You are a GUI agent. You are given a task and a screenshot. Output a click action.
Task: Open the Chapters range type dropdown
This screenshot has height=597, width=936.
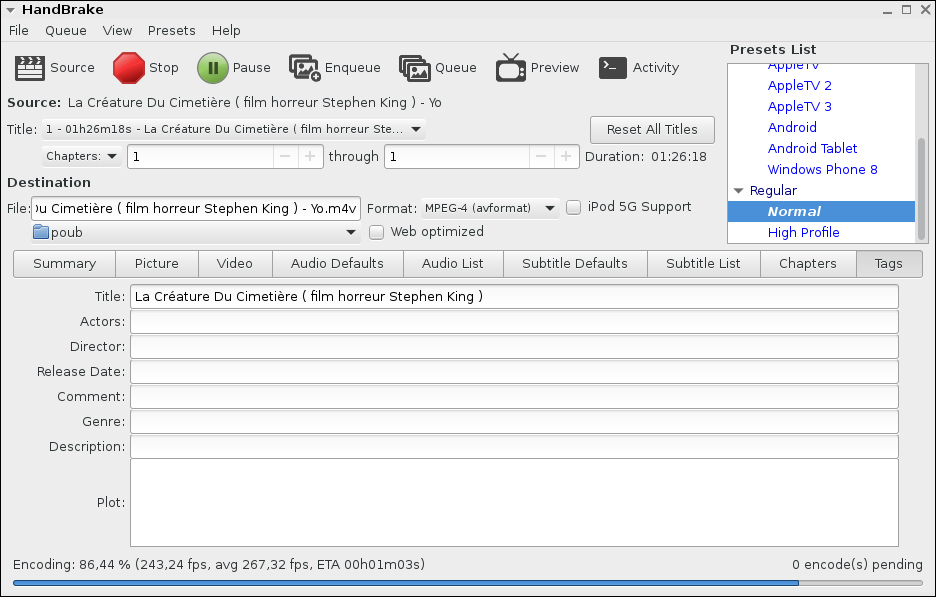point(82,156)
